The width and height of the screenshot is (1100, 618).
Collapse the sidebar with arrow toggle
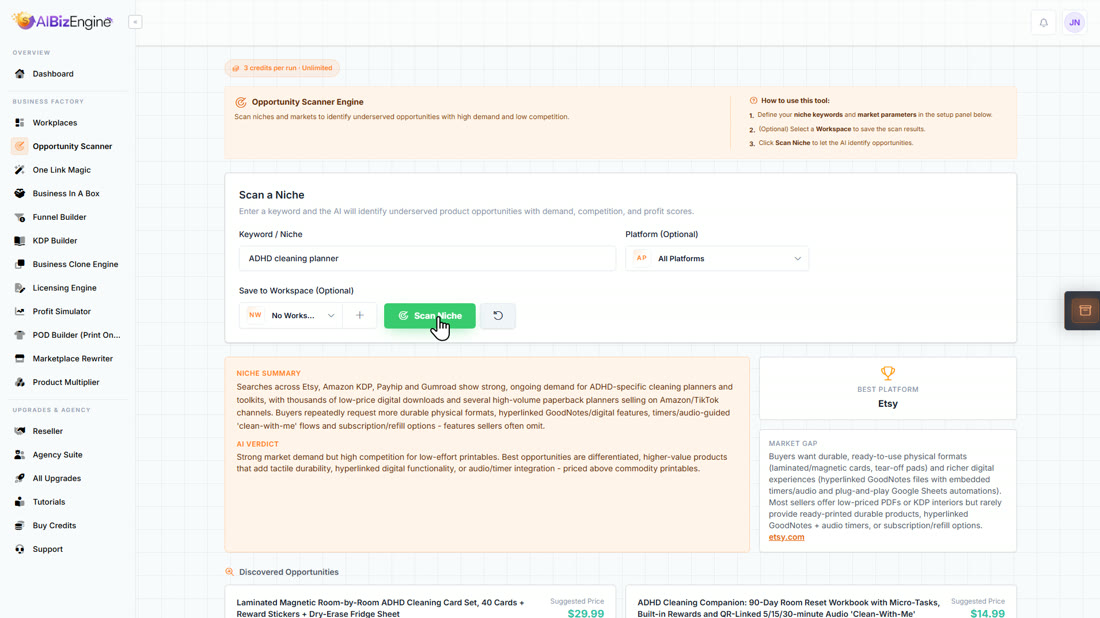(135, 22)
